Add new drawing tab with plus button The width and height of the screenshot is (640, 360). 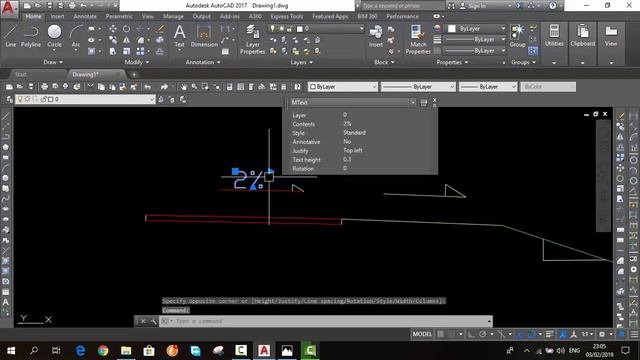coord(134,74)
